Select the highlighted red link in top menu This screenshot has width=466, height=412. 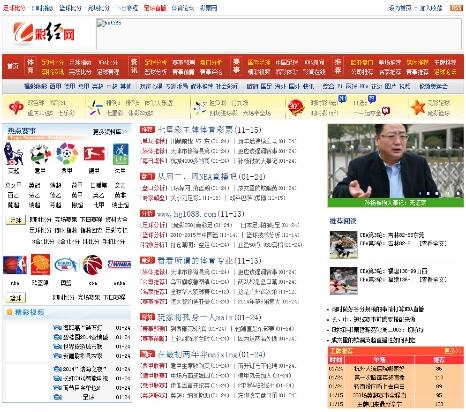tap(155, 8)
